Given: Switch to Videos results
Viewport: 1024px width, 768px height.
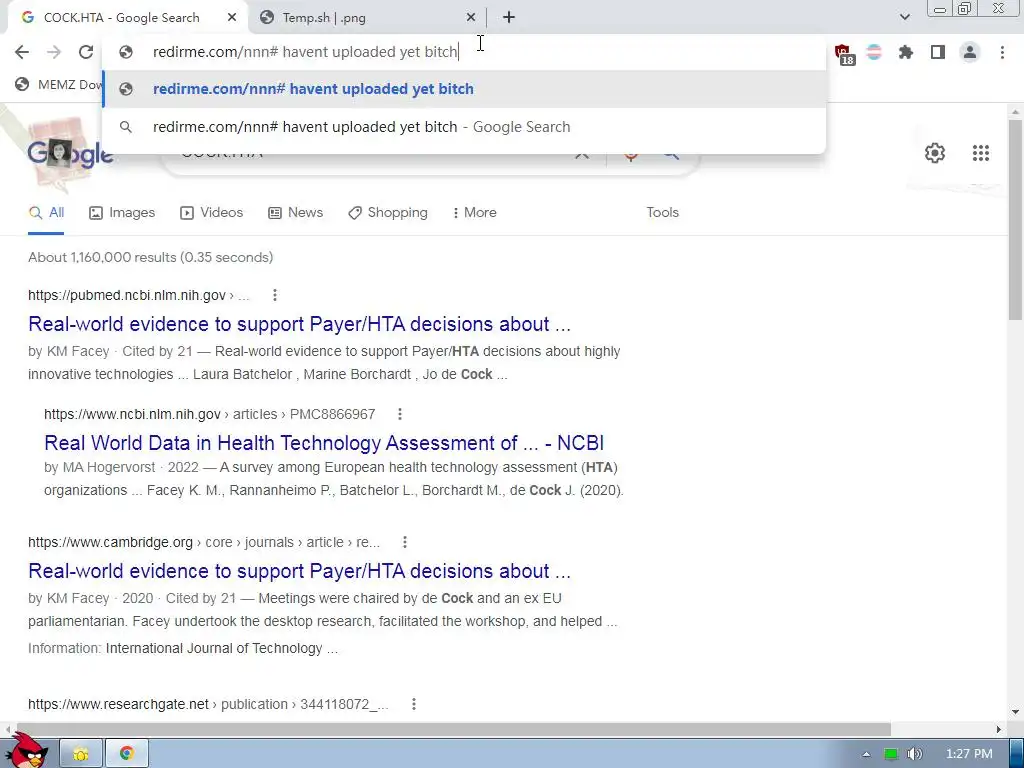Looking at the screenshot, I should coord(212,213).
